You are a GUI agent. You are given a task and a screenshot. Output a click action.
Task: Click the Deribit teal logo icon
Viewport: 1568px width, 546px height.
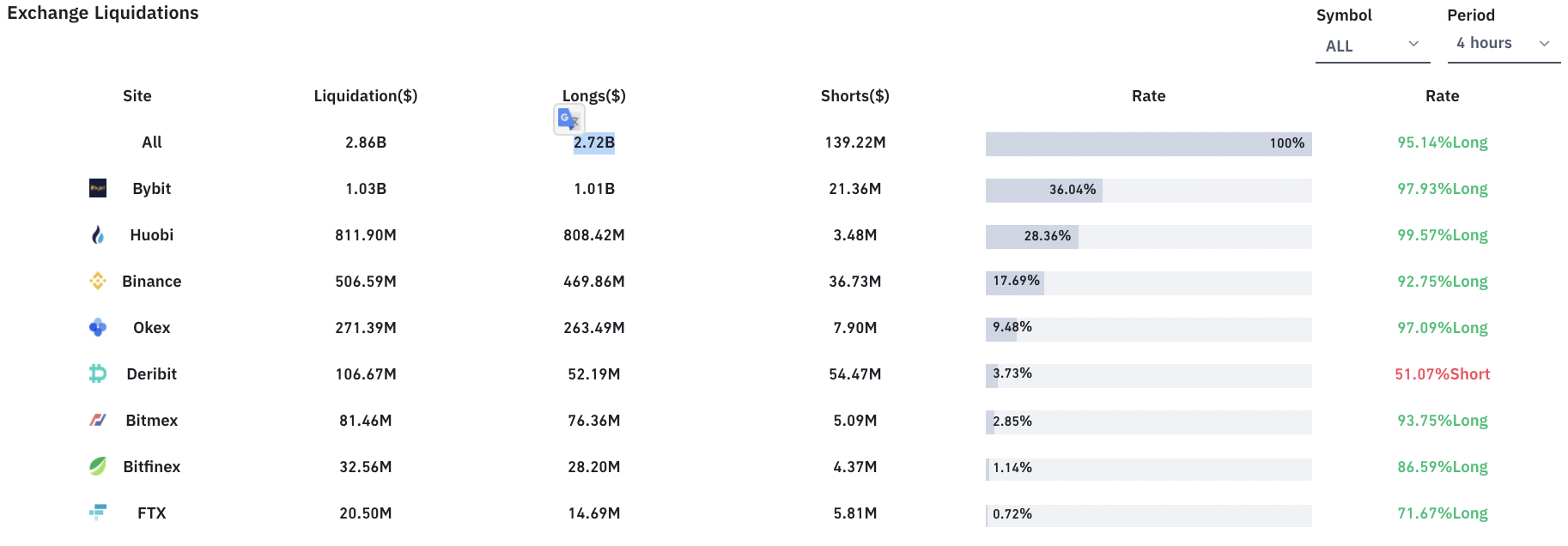pos(98,373)
